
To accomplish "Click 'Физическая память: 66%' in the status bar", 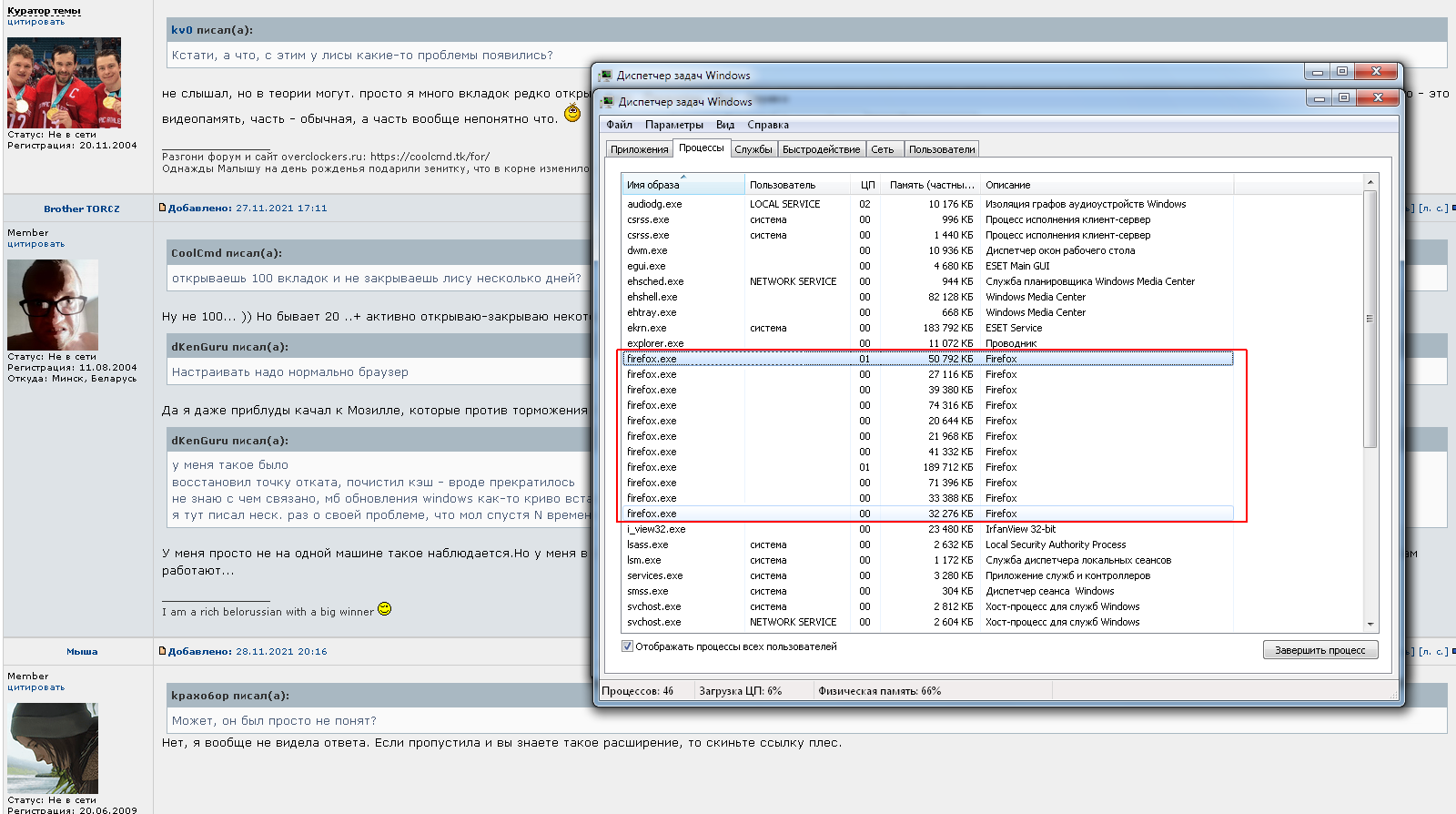I will click(x=880, y=691).
